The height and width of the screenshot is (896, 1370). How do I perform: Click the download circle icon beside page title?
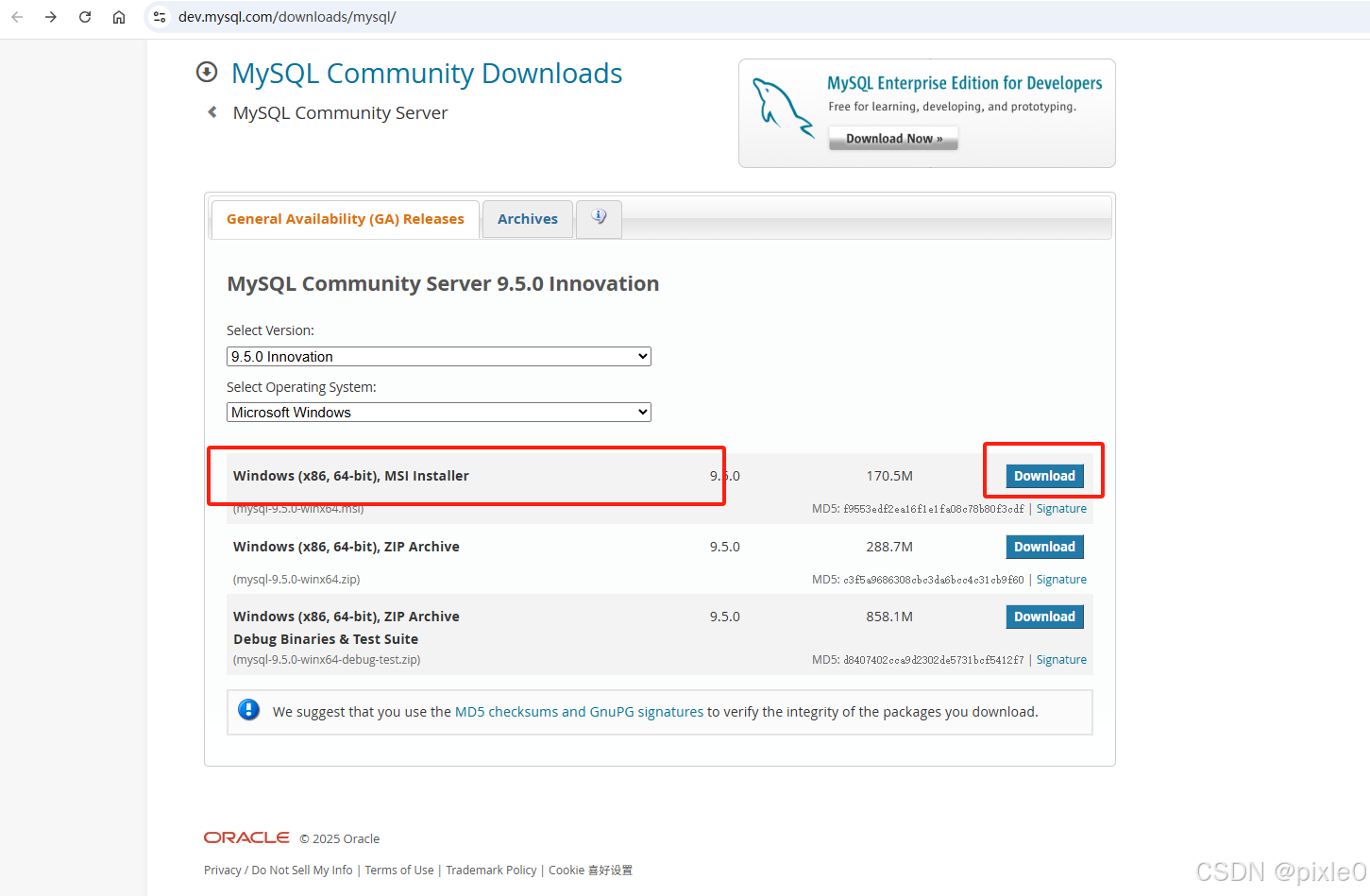point(207,72)
